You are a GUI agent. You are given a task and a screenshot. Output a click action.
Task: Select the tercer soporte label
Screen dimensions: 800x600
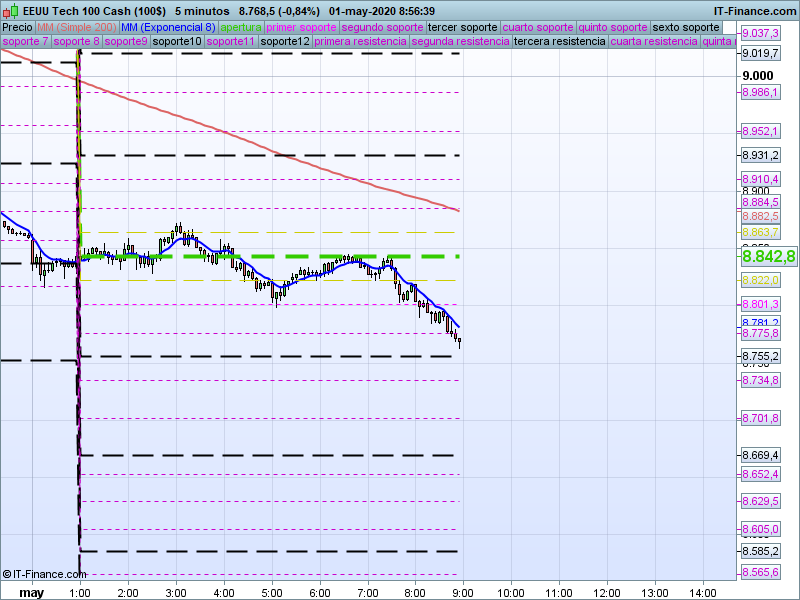point(461,27)
